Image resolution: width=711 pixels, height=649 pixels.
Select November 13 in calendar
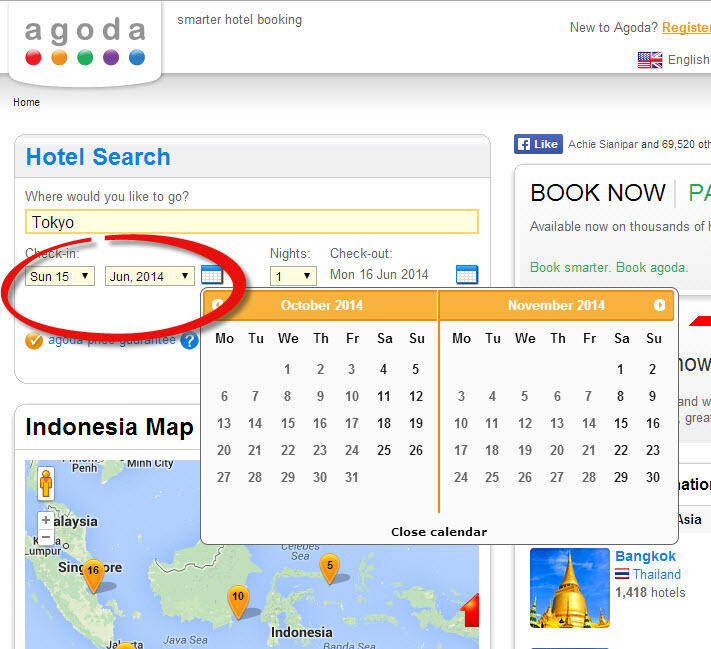557,423
